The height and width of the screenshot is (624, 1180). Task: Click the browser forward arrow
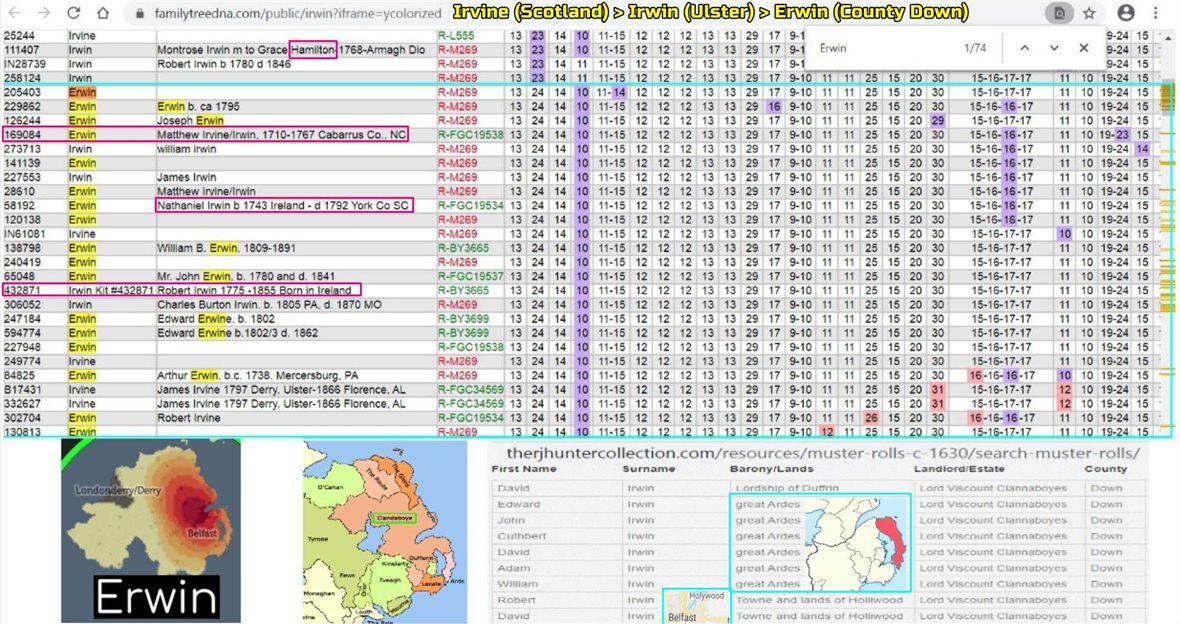pos(43,14)
